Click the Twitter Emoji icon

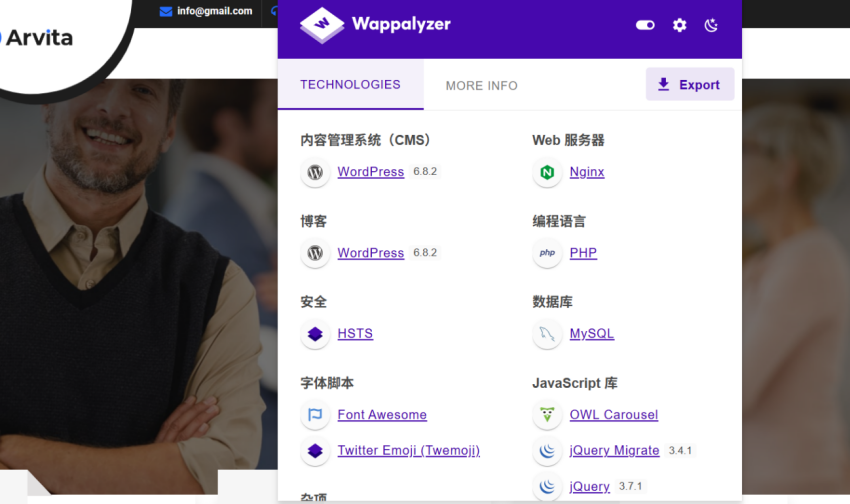[315, 451]
